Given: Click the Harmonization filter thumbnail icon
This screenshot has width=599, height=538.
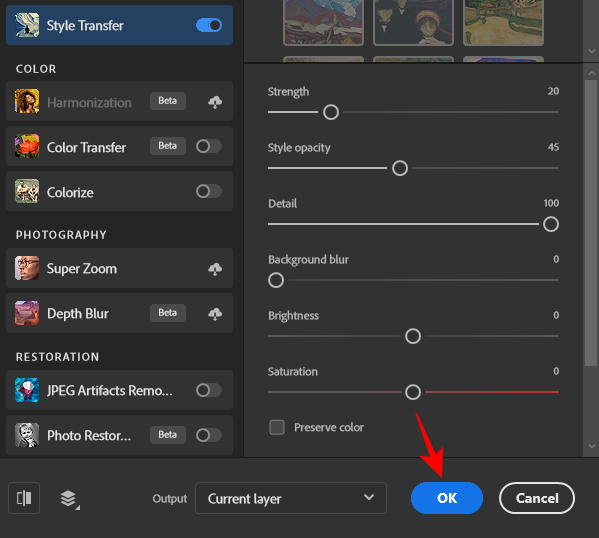Looking at the screenshot, I should tap(27, 101).
